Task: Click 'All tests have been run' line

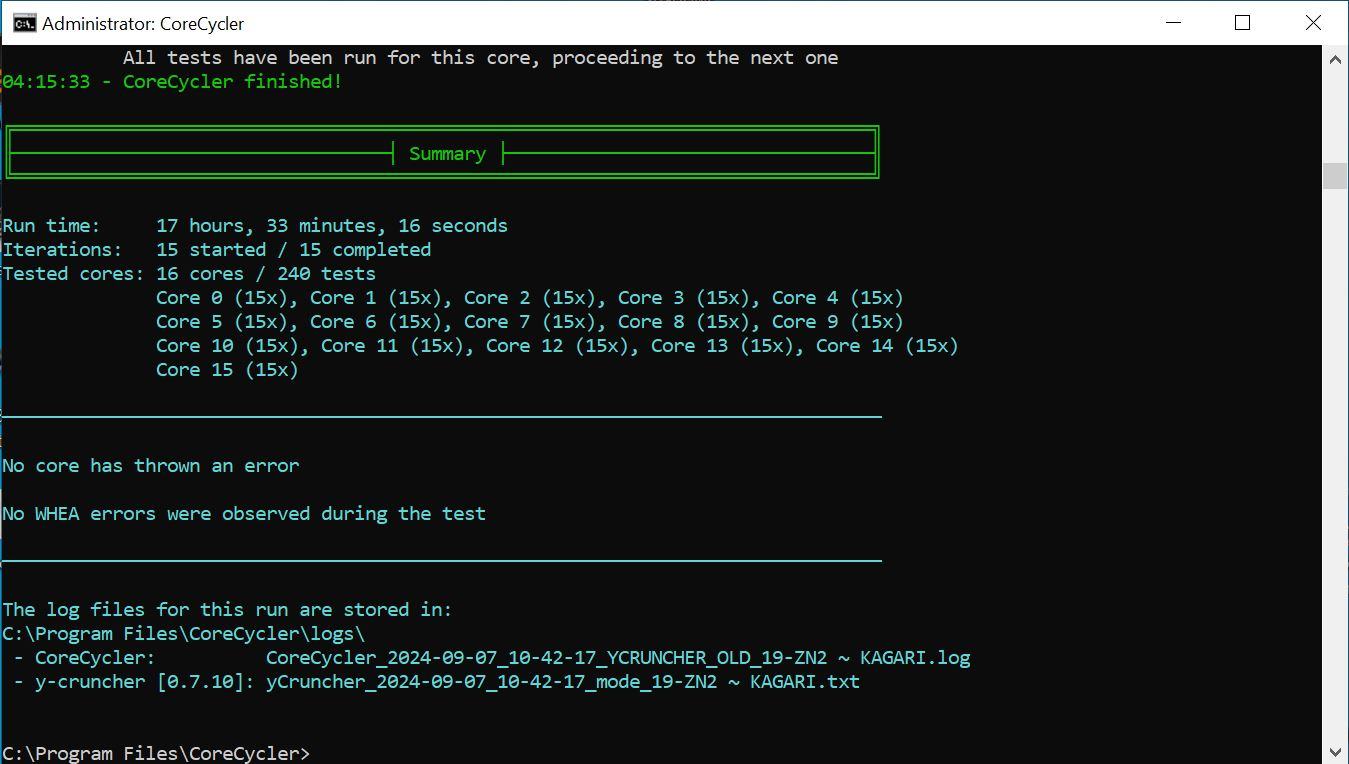Action: 480,58
